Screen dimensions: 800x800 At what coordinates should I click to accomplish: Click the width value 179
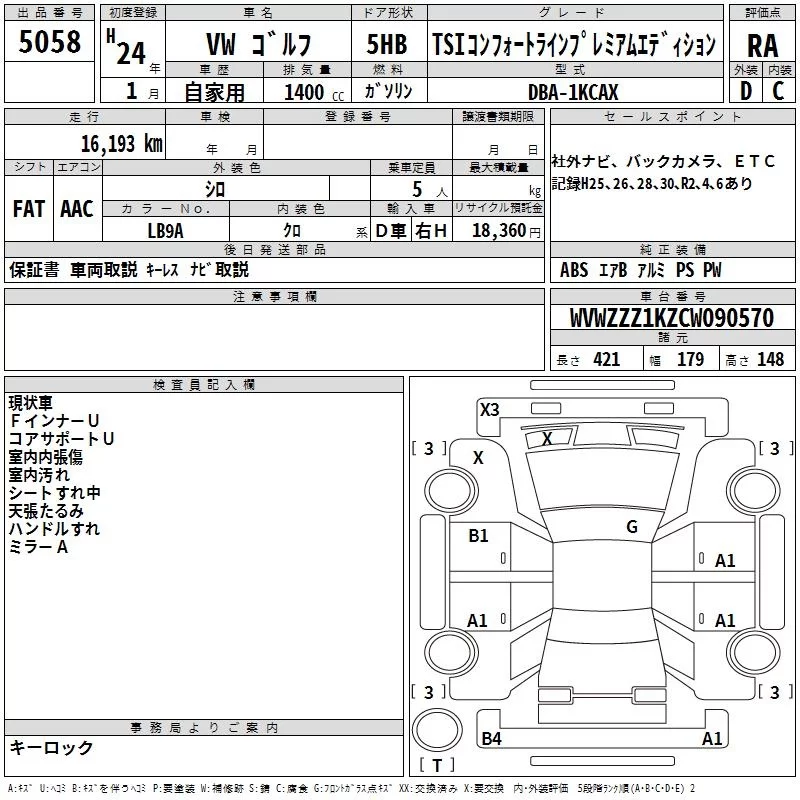point(690,359)
